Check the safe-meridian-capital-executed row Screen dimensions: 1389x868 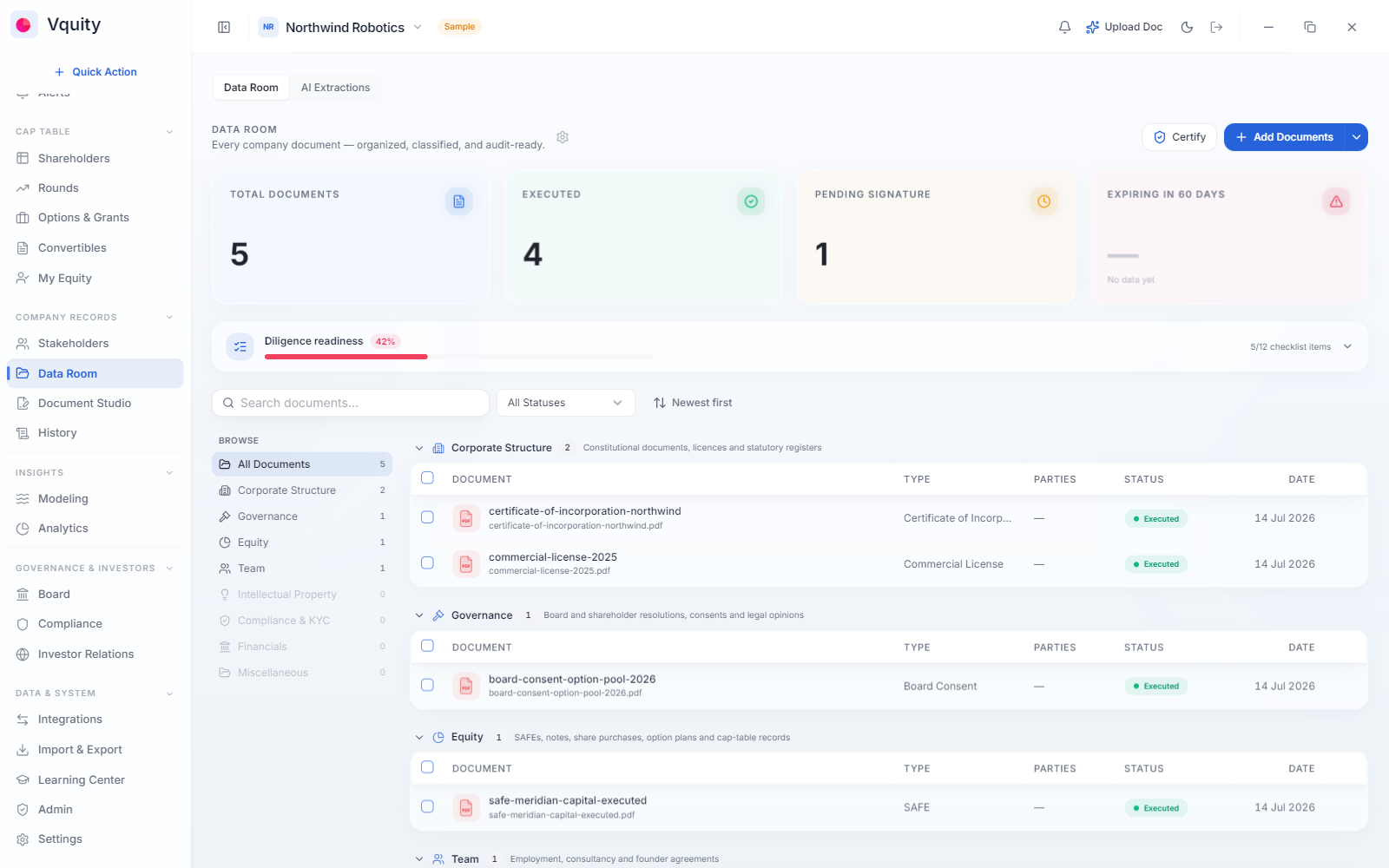click(427, 806)
